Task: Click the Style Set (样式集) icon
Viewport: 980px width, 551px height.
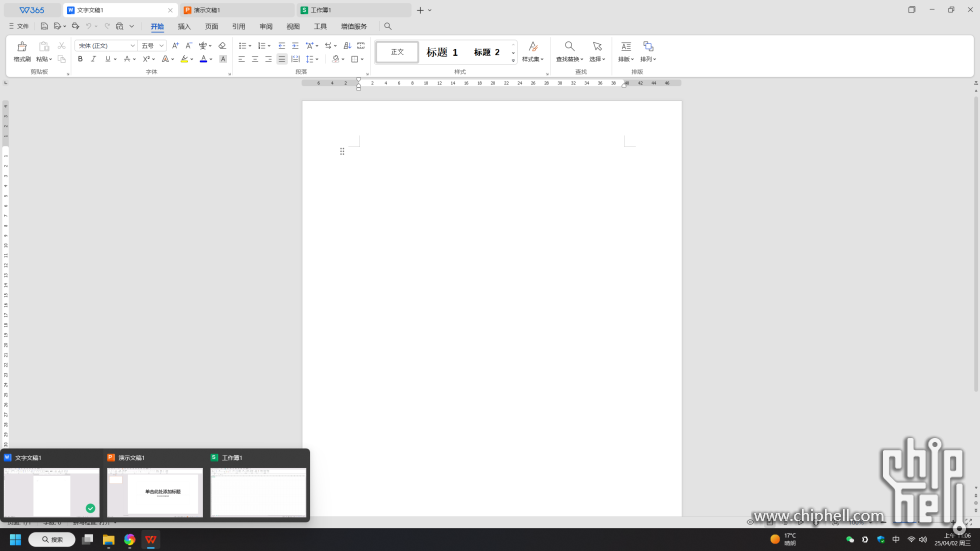Action: pos(532,47)
